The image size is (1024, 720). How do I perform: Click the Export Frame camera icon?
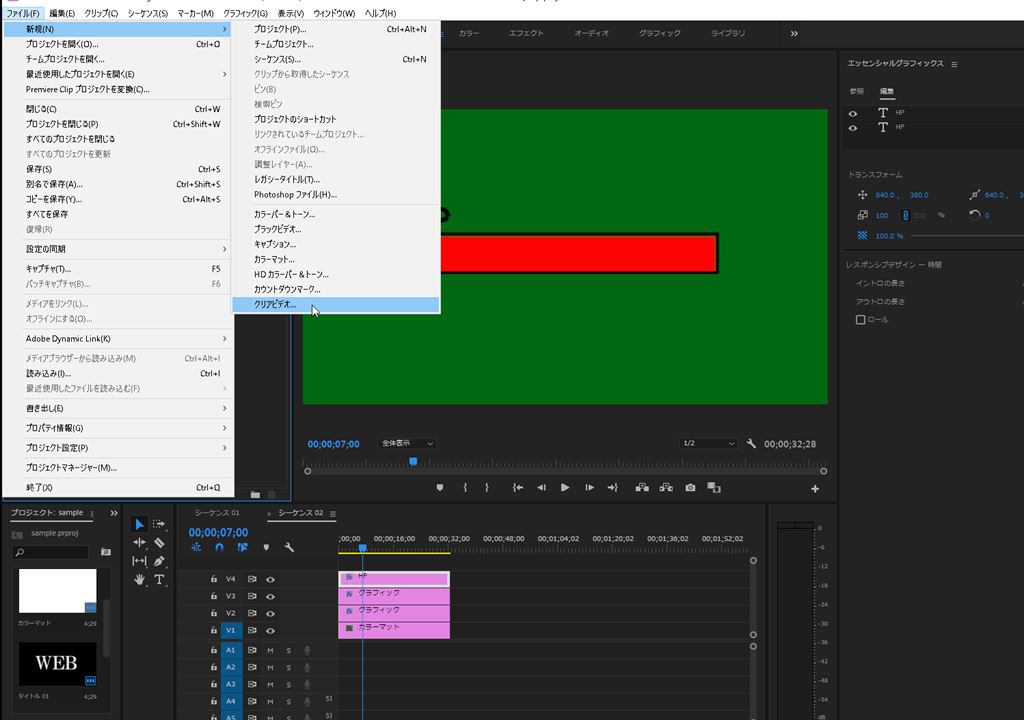[x=690, y=488]
